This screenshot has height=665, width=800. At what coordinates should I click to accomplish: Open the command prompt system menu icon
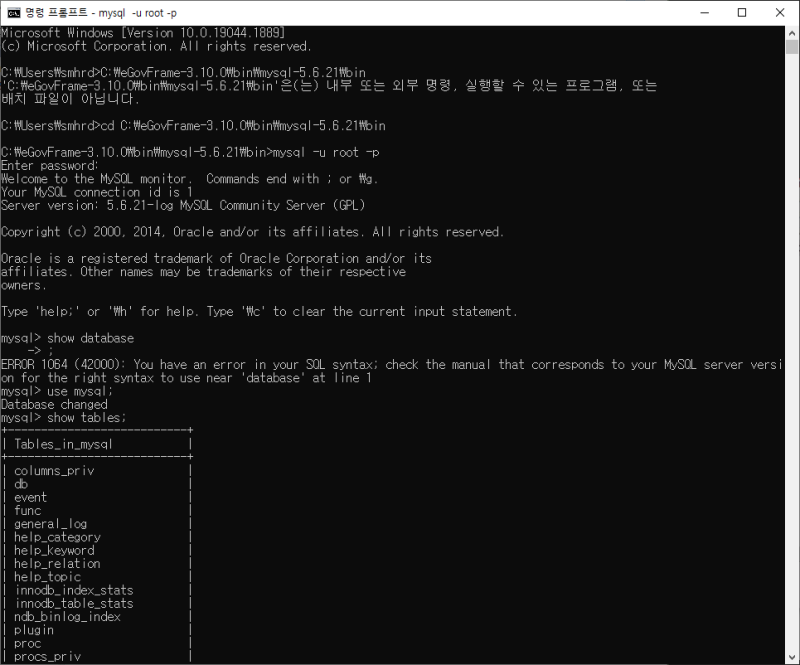click(14, 13)
